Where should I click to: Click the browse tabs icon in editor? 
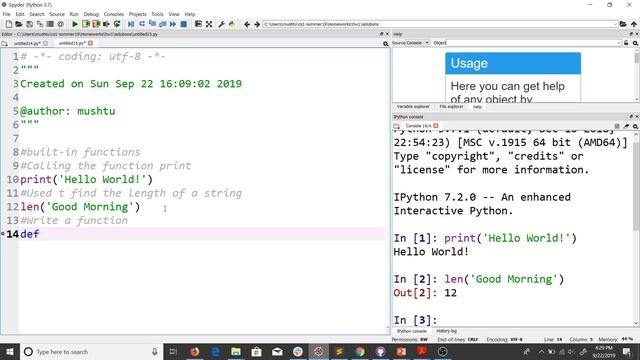click(4, 43)
